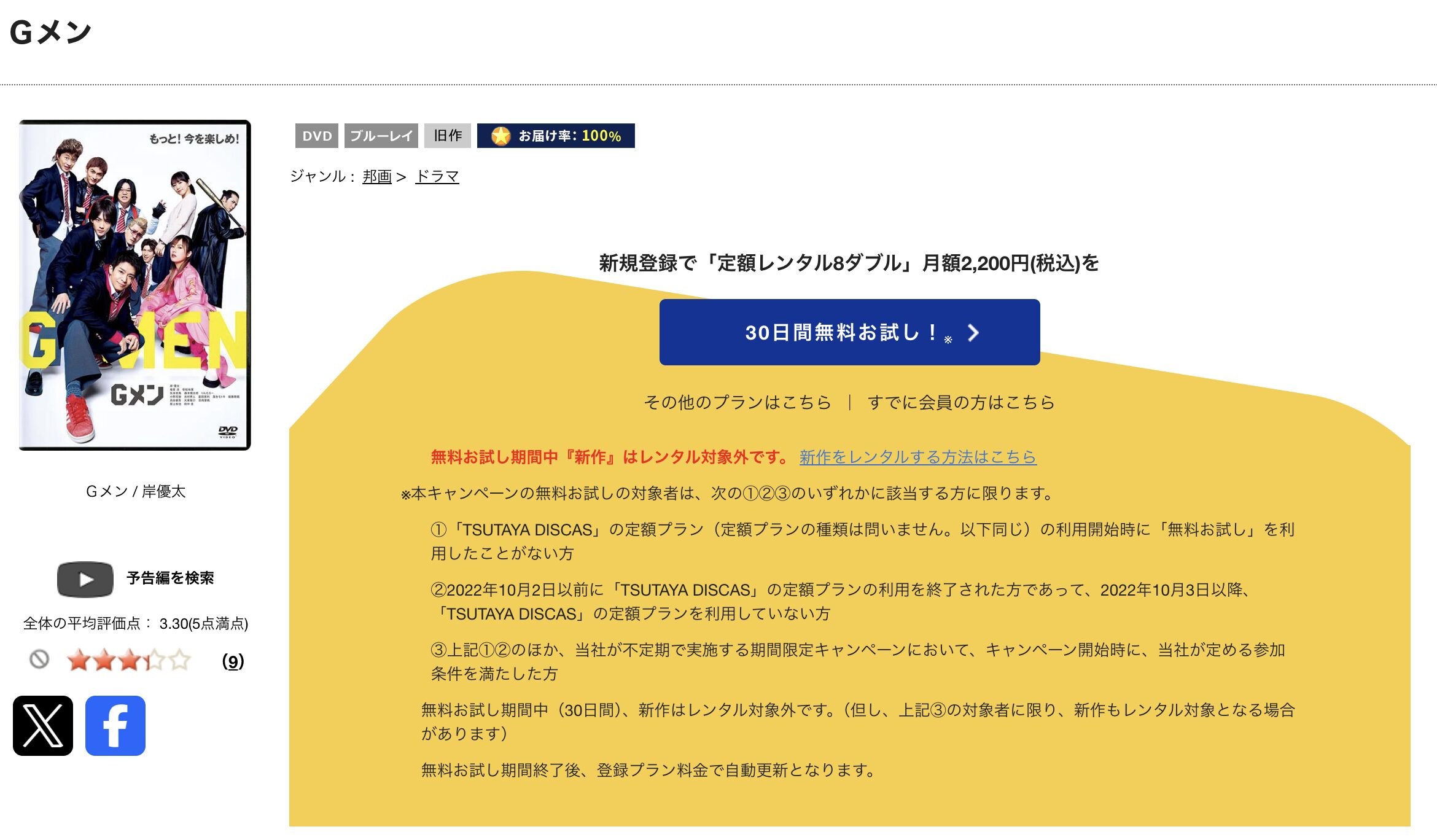
Task: Open the (9) reviews count link
Action: tap(233, 661)
